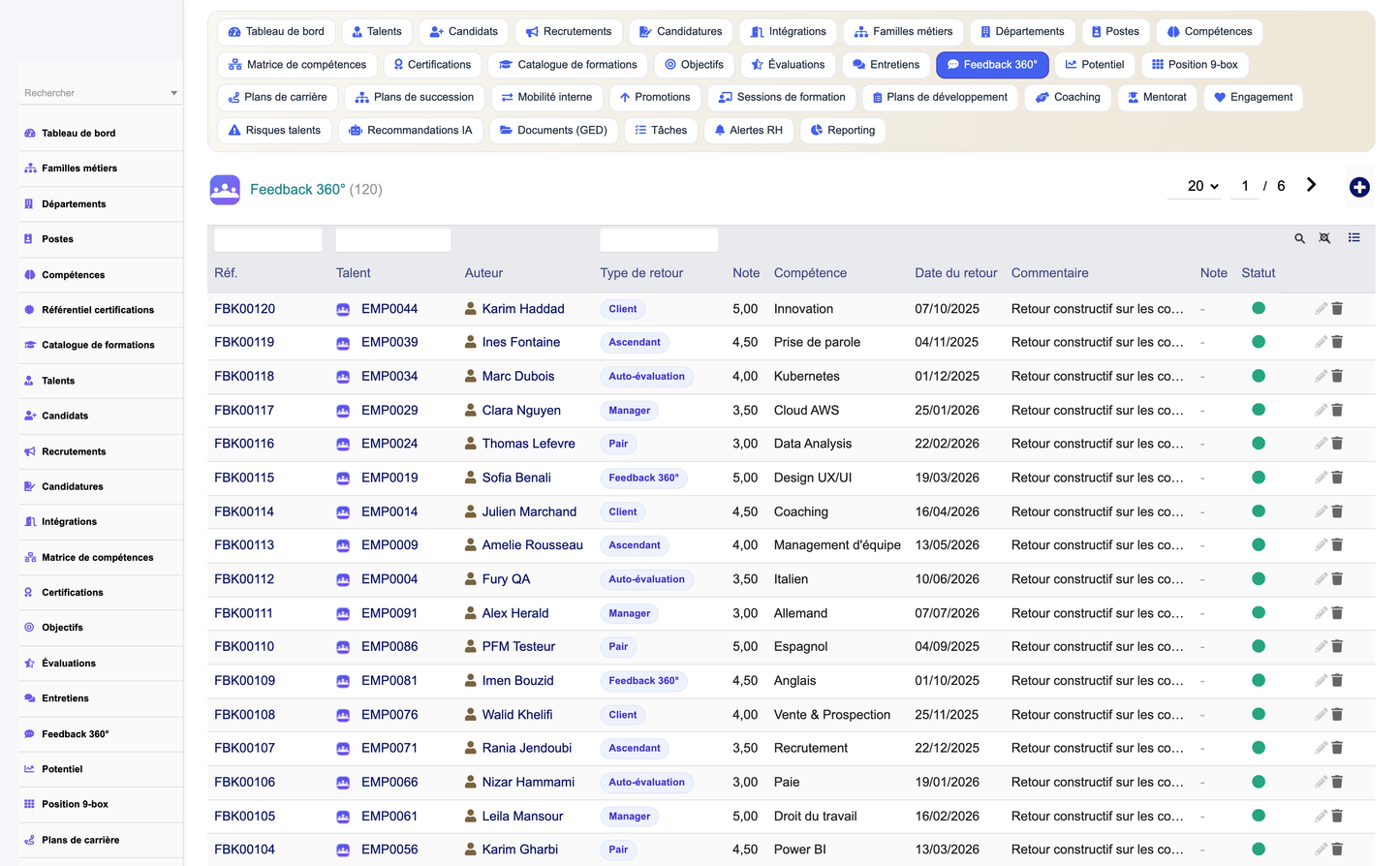
Task: Delete row FBK00119 with trash icon
Action: [1337, 342]
